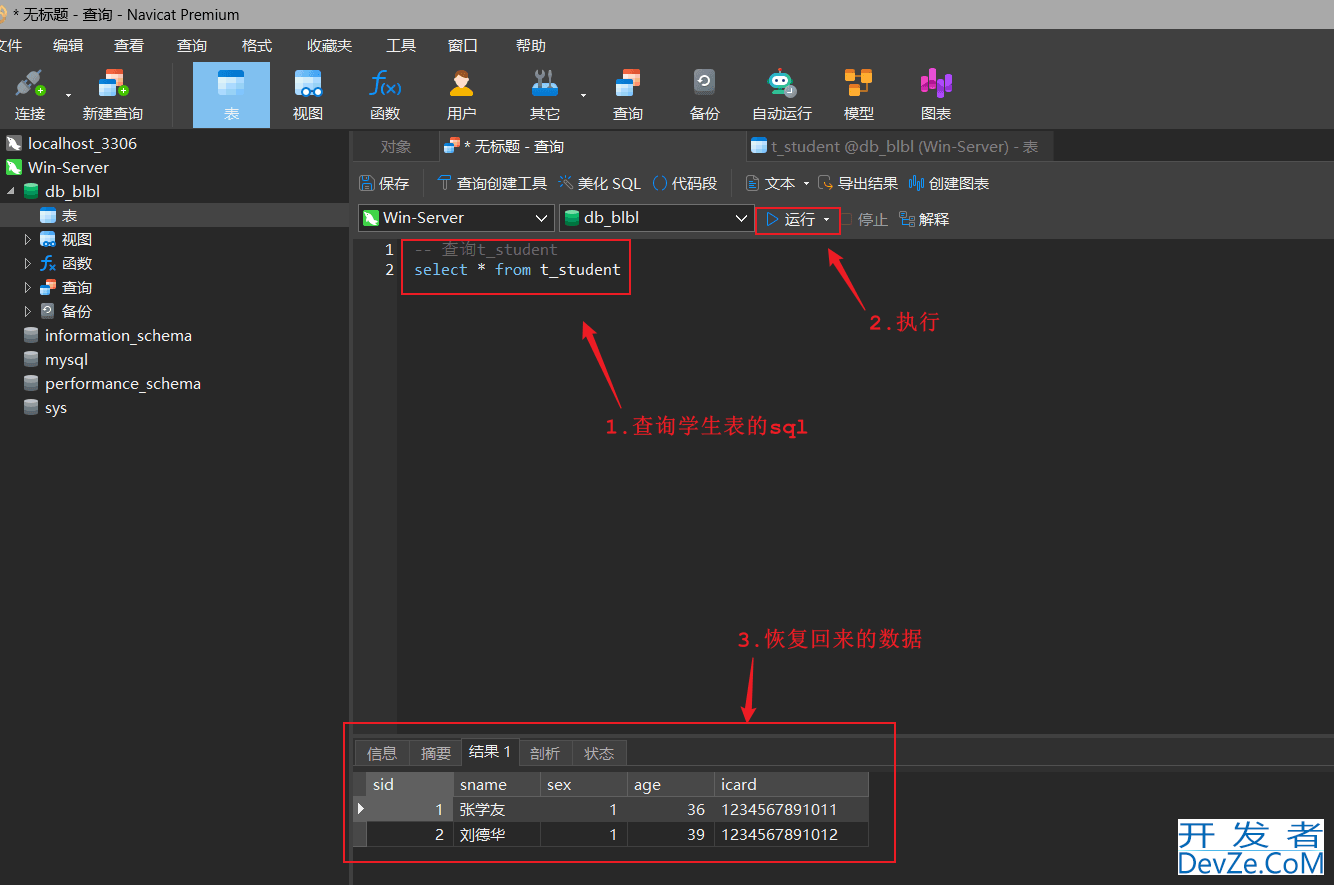
Task: Stop the query with 停止
Action: (864, 219)
